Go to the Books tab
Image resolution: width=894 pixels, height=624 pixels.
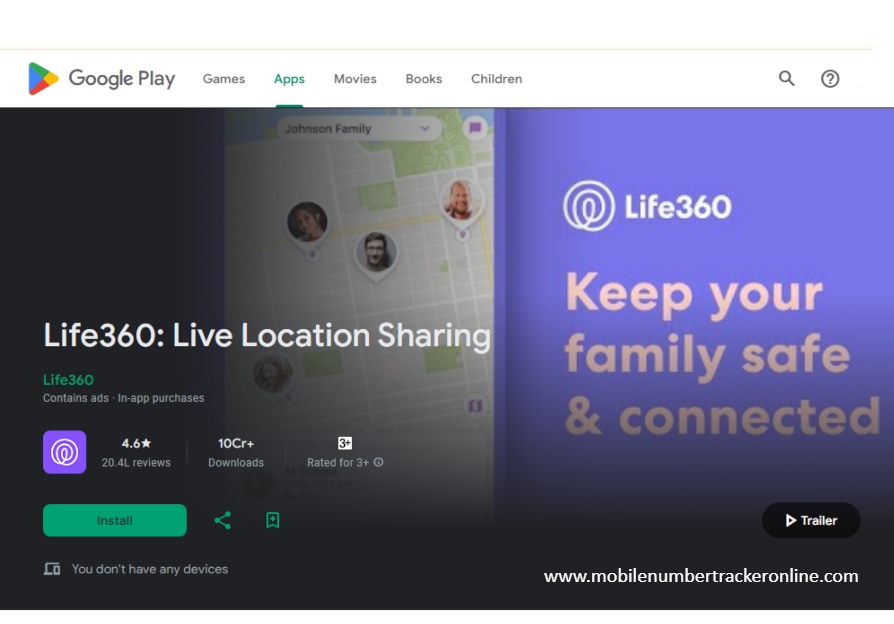tap(424, 79)
